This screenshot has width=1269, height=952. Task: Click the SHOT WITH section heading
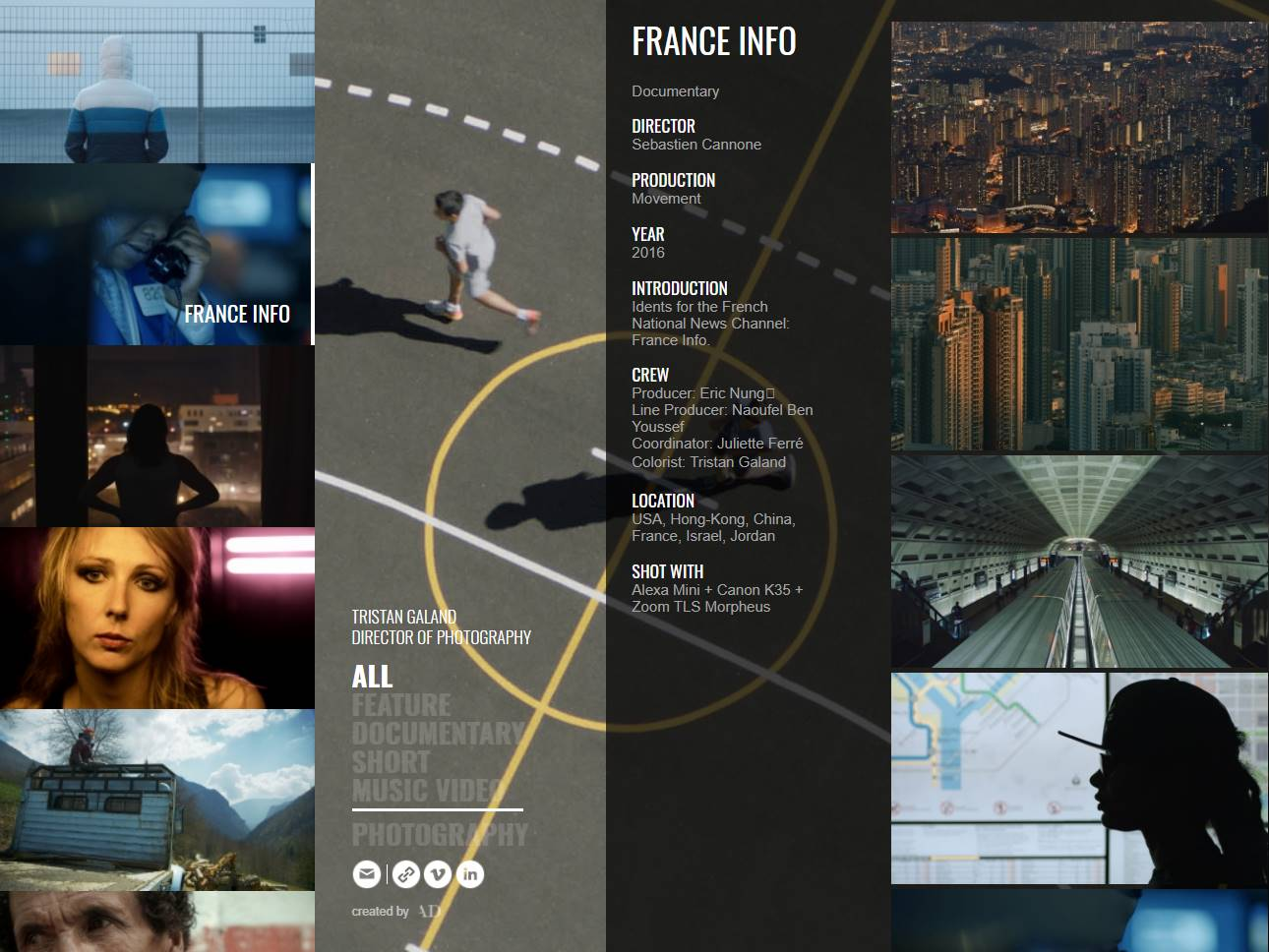coord(667,571)
